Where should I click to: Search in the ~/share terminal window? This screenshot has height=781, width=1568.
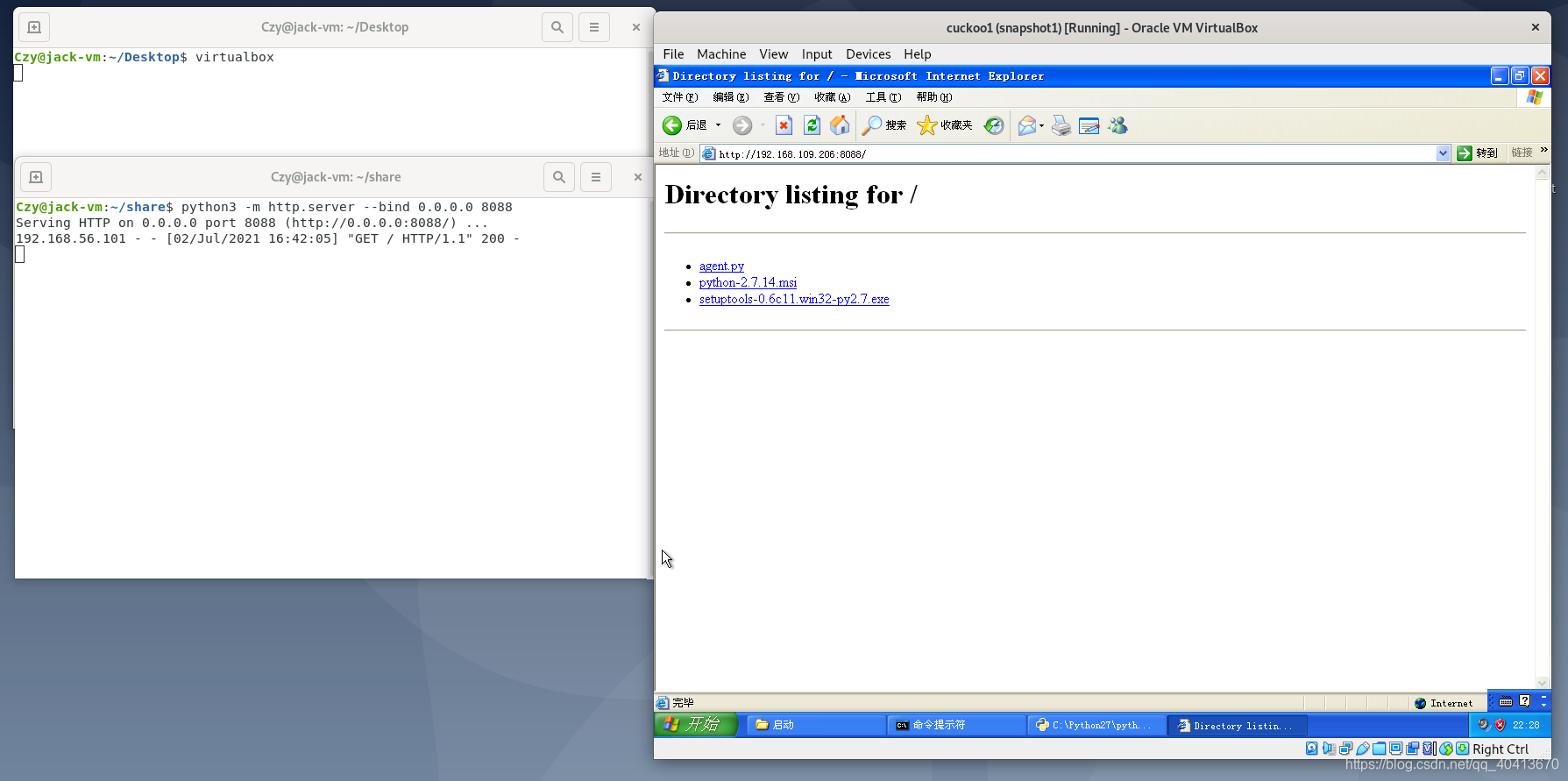[x=559, y=177]
